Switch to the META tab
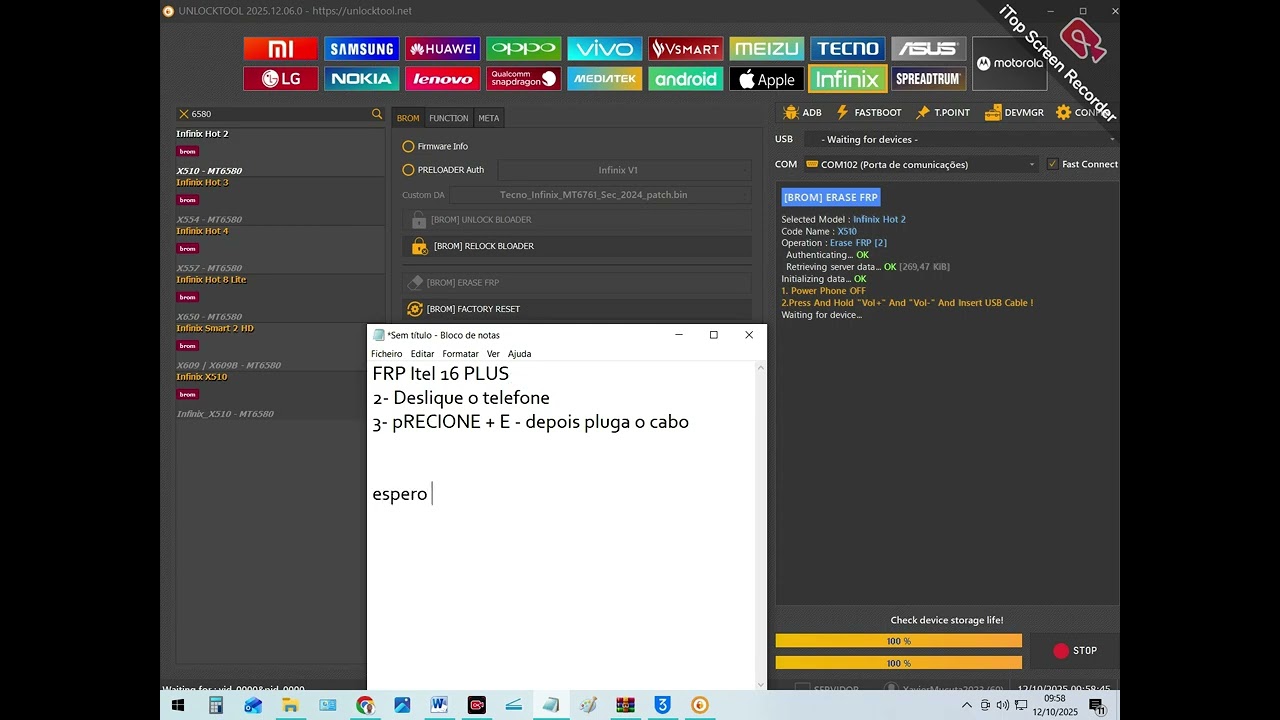 (488, 118)
